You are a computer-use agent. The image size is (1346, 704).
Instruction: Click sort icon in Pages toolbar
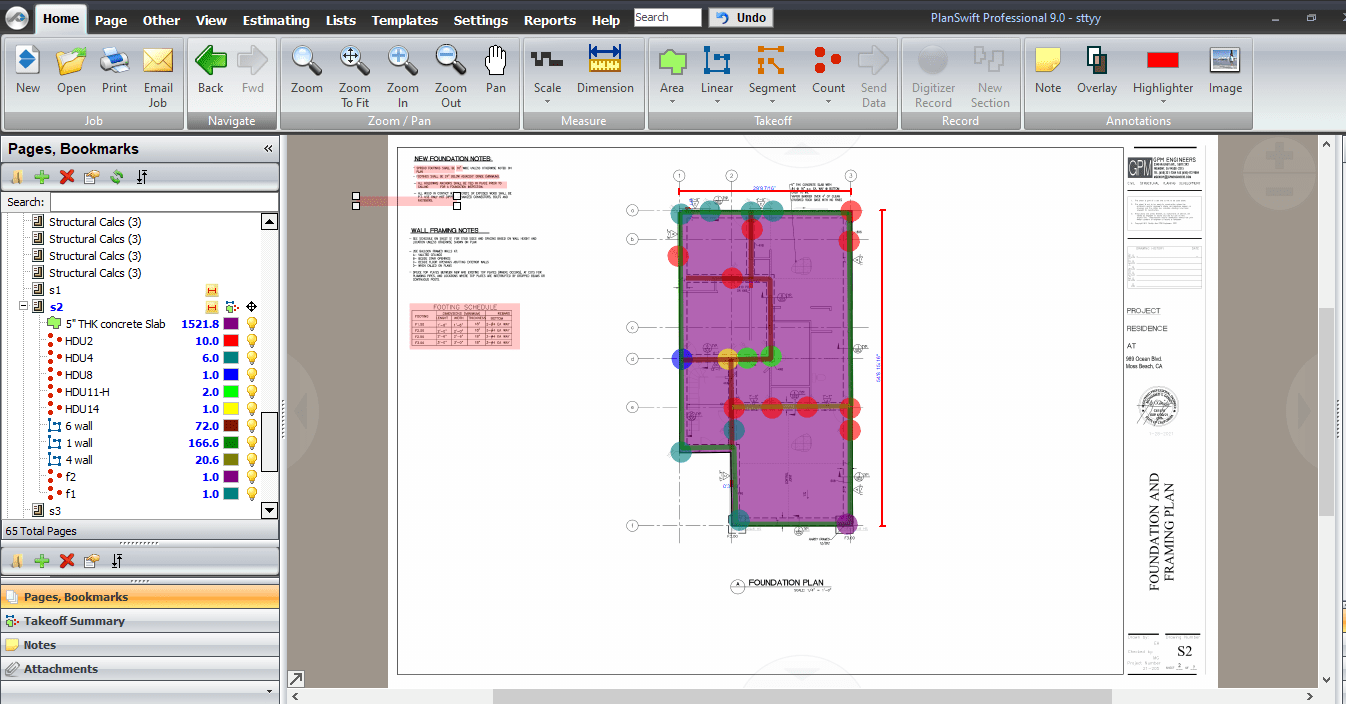[142, 177]
